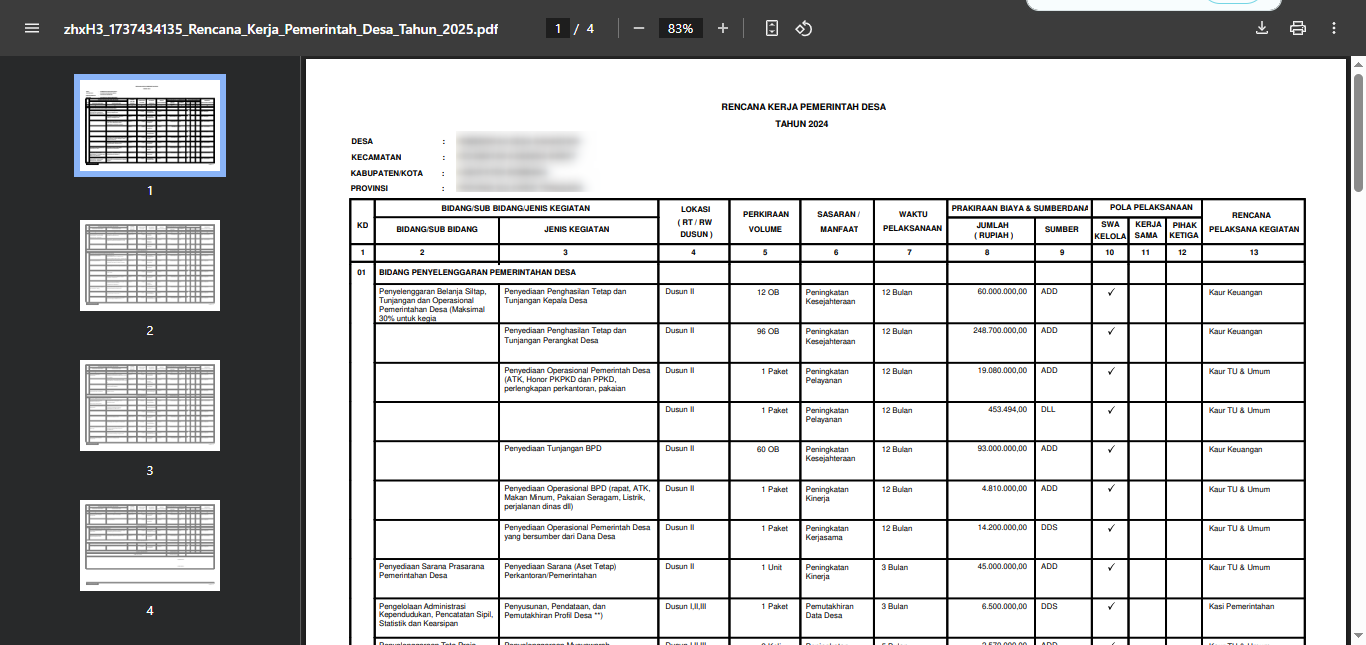The height and width of the screenshot is (645, 1366).
Task: Click the KECAMATAN label
Action: (376, 157)
